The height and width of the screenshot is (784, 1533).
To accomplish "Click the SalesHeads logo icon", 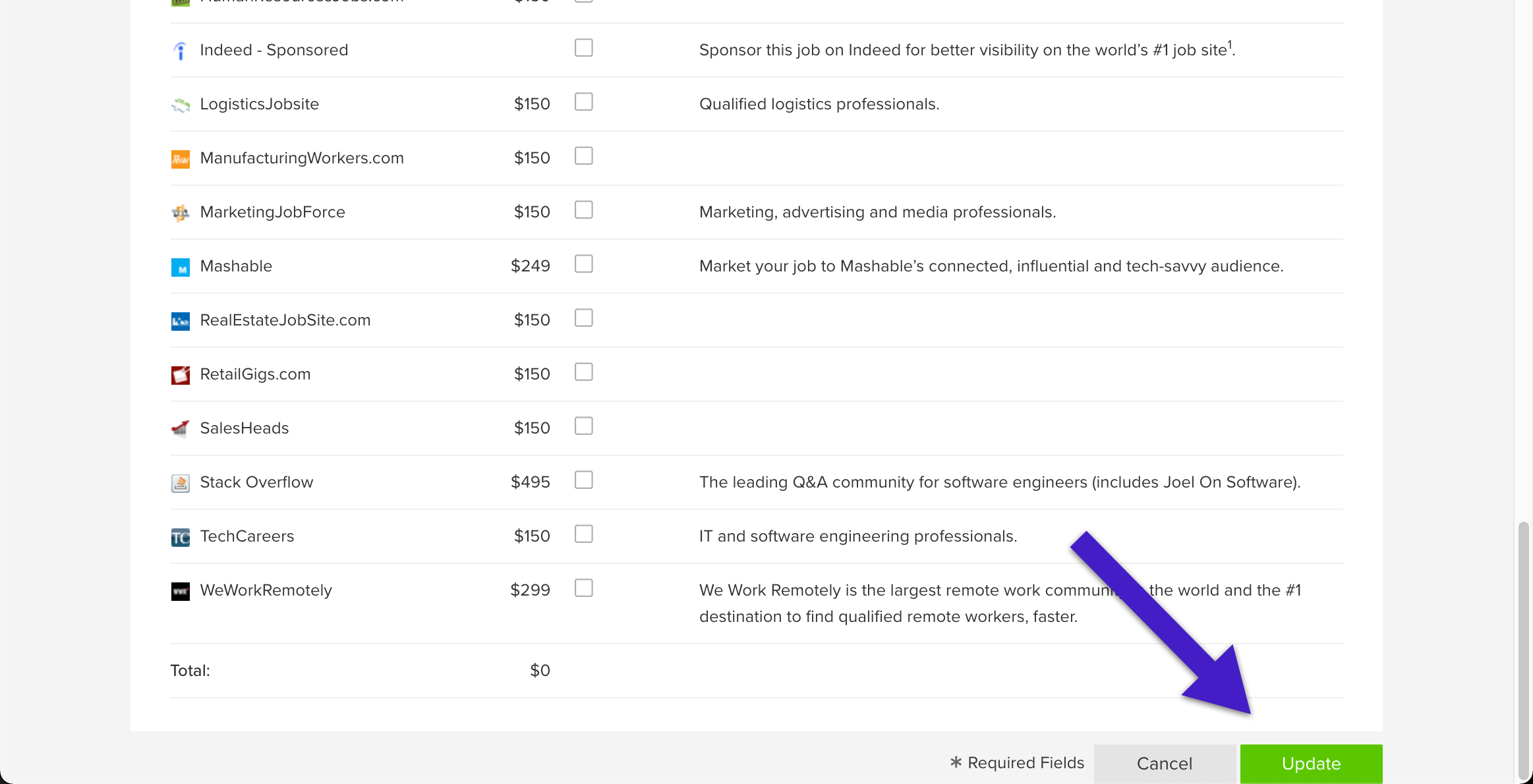I will [180, 429].
